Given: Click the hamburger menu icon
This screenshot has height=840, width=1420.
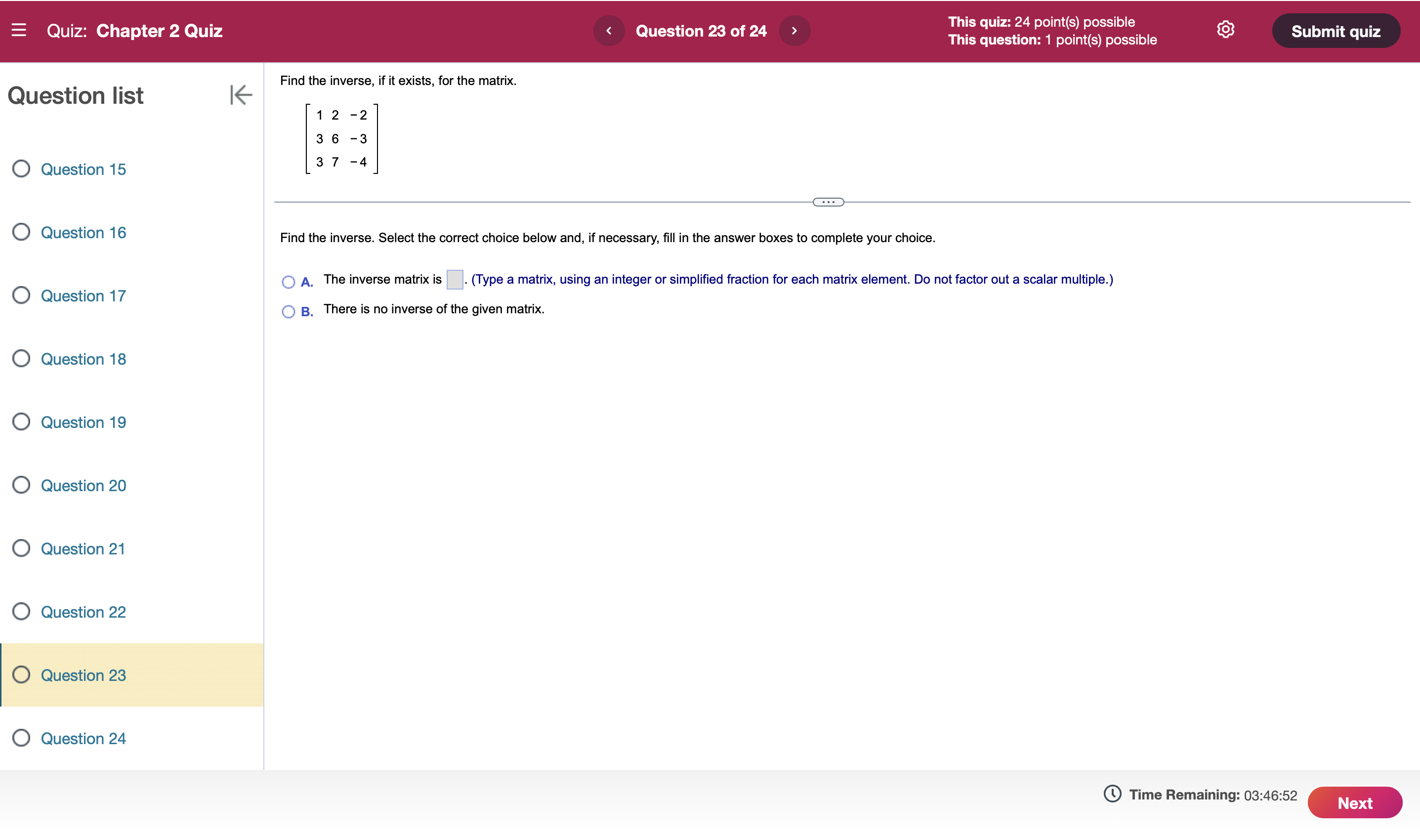Looking at the screenshot, I should pyautogui.click(x=19, y=31).
